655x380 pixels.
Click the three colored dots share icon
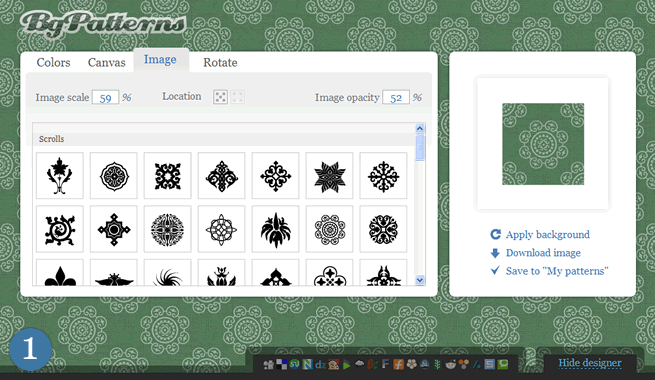click(464, 364)
